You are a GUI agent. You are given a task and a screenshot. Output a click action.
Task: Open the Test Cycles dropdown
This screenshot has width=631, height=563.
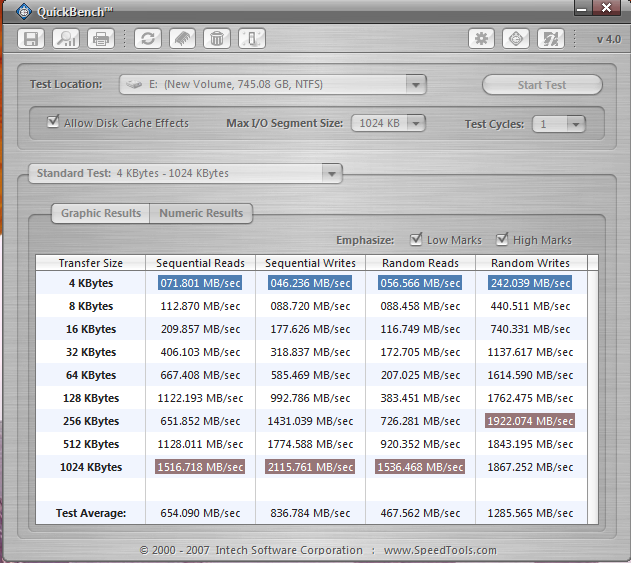(x=575, y=124)
